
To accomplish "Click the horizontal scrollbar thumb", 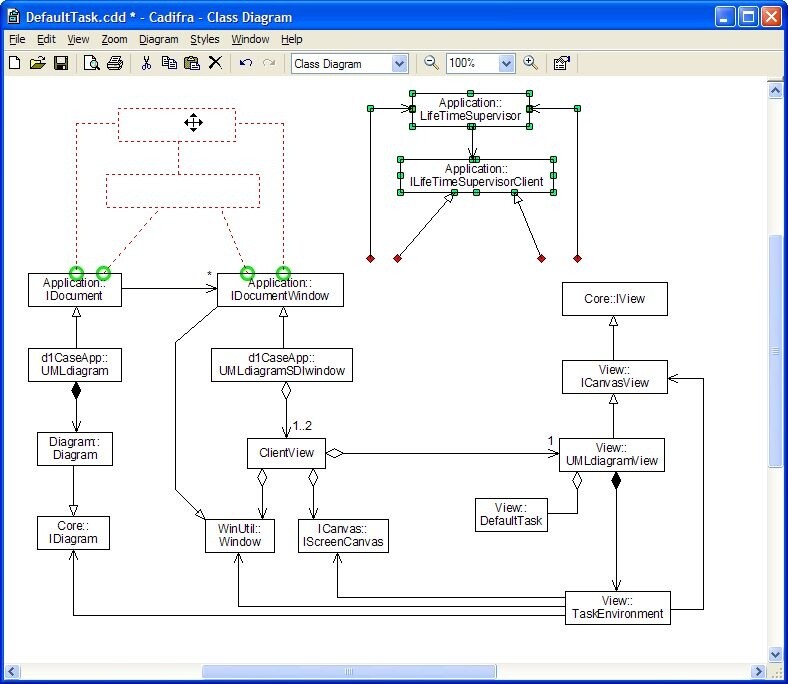I will point(349,671).
